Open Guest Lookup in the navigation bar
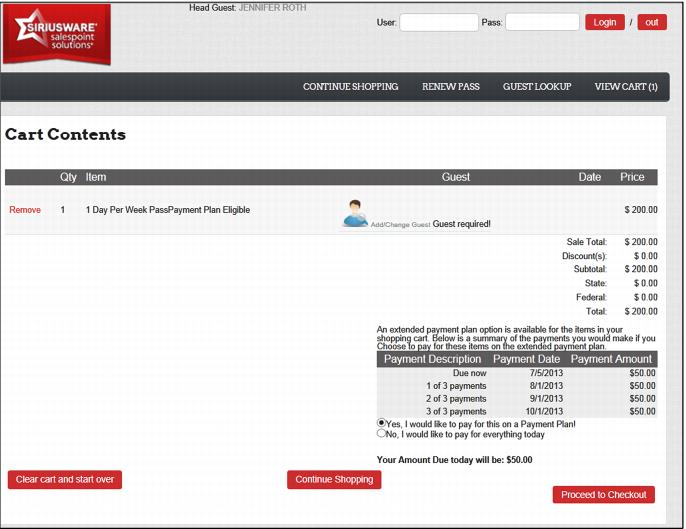This screenshot has height=529, width=686. [537, 87]
